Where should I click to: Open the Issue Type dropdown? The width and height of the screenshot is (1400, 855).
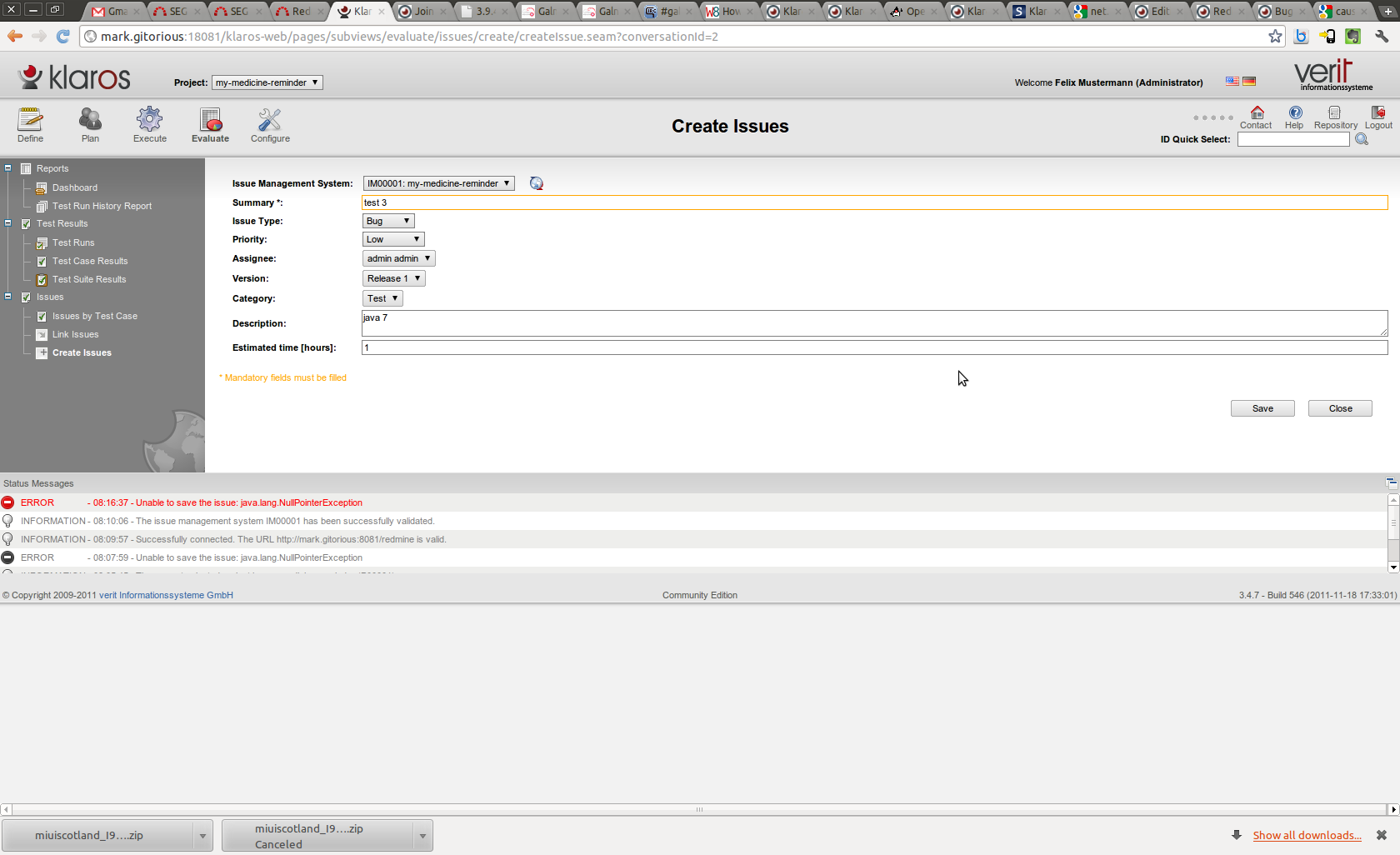(388, 222)
